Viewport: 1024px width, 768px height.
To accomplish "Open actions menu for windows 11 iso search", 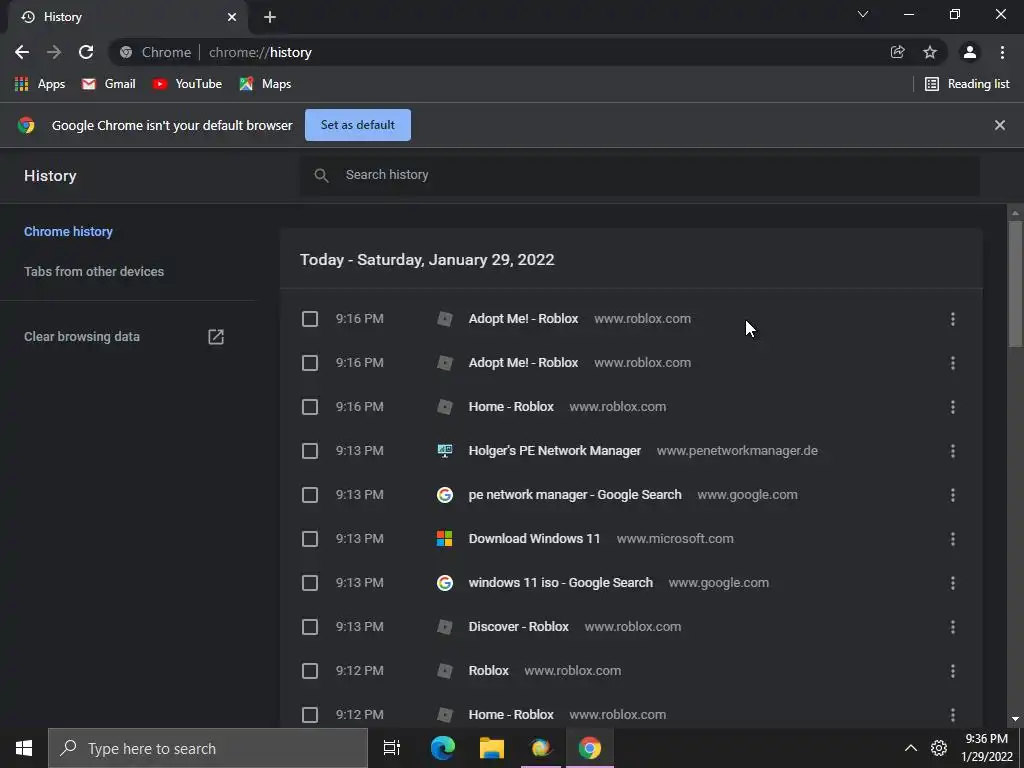I will (953, 583).
